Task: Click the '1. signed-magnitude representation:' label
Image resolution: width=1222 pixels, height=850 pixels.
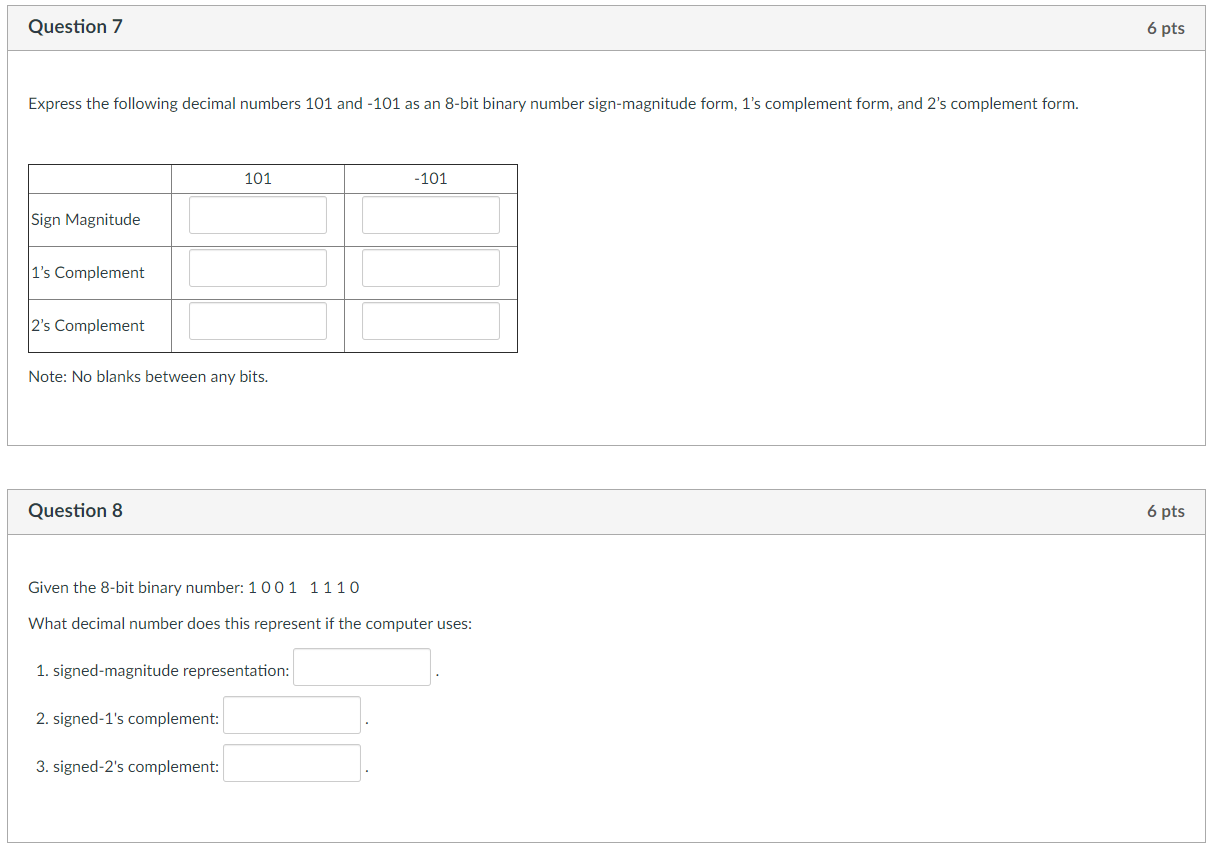Action: tap(163, 671)
